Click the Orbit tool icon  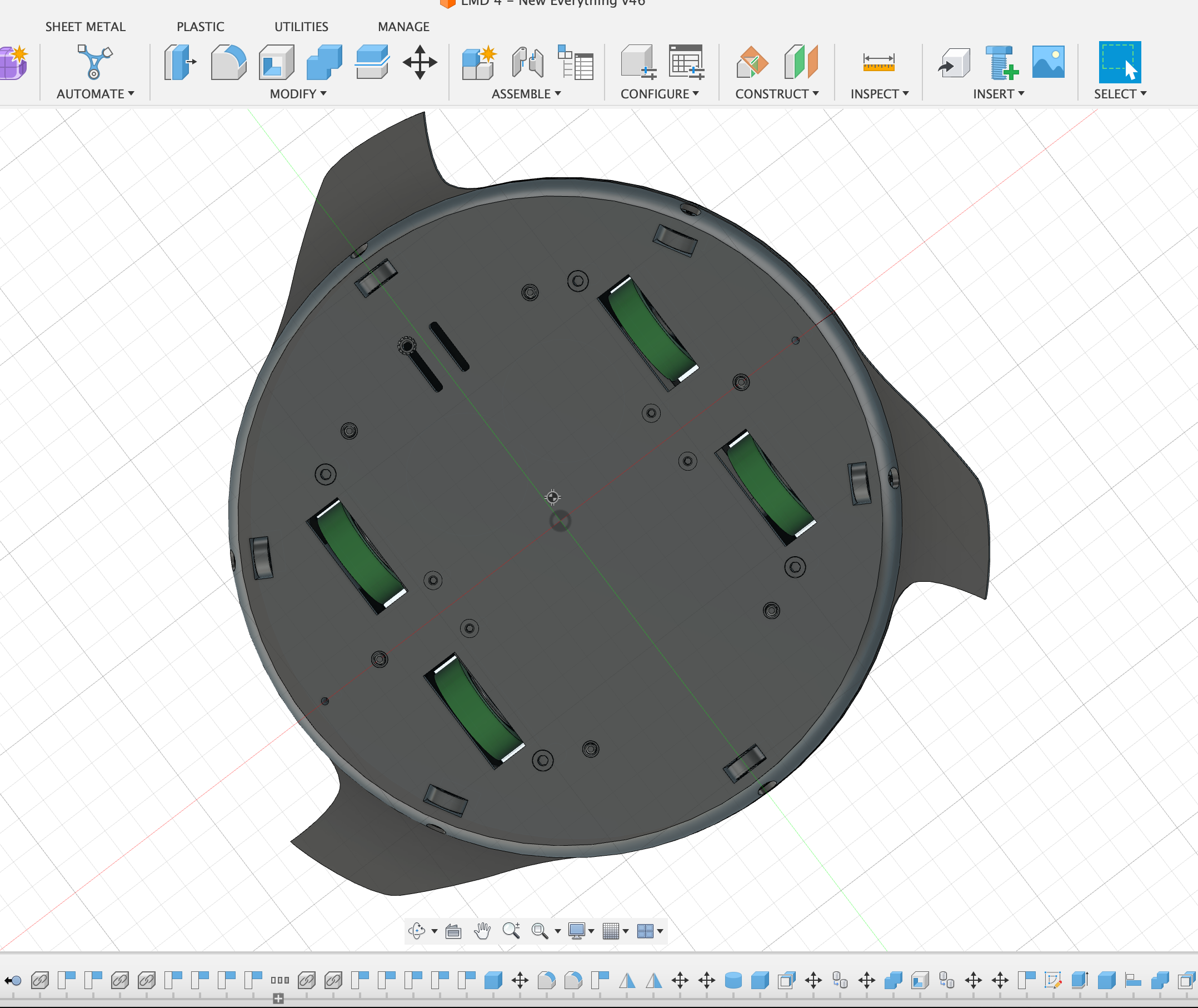417,931
